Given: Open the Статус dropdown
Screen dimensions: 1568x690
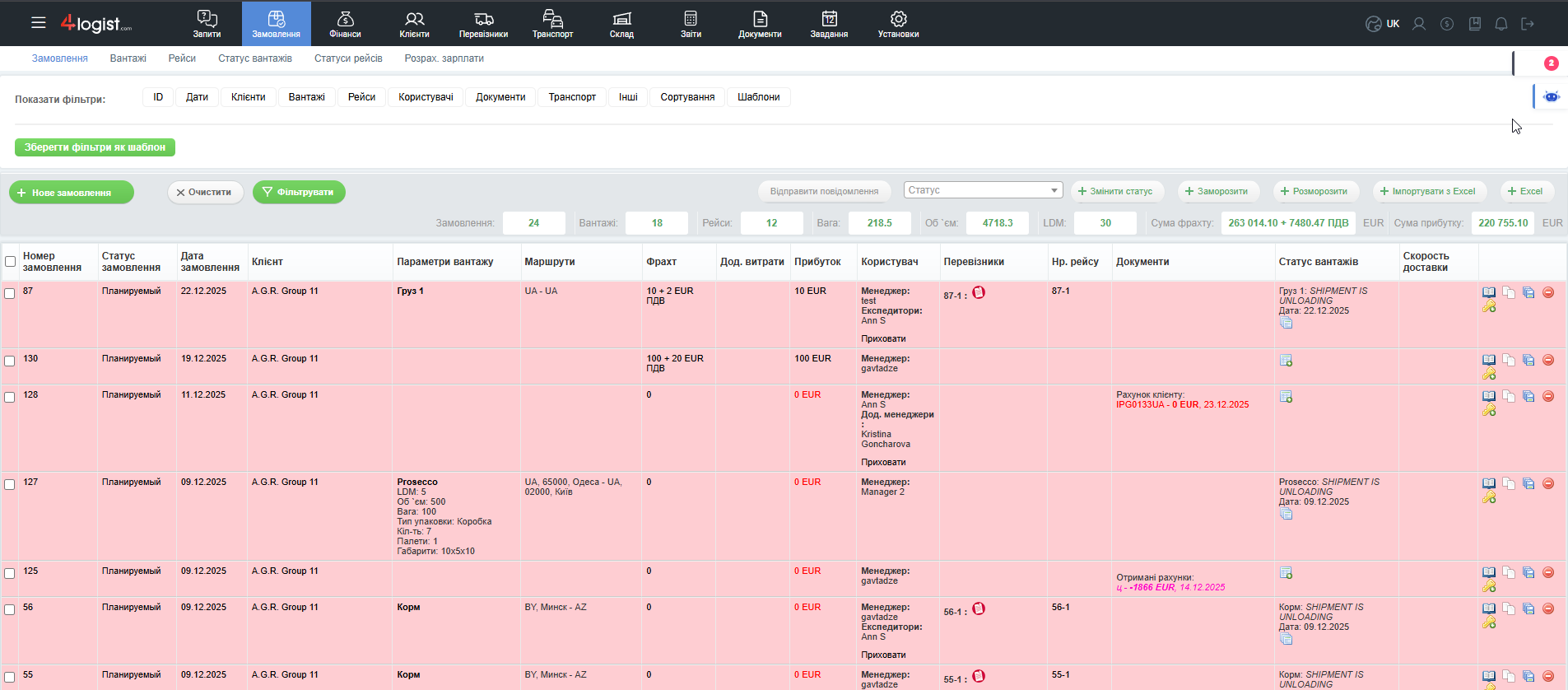Looking at the screenshot, I should tap(983, 190).
